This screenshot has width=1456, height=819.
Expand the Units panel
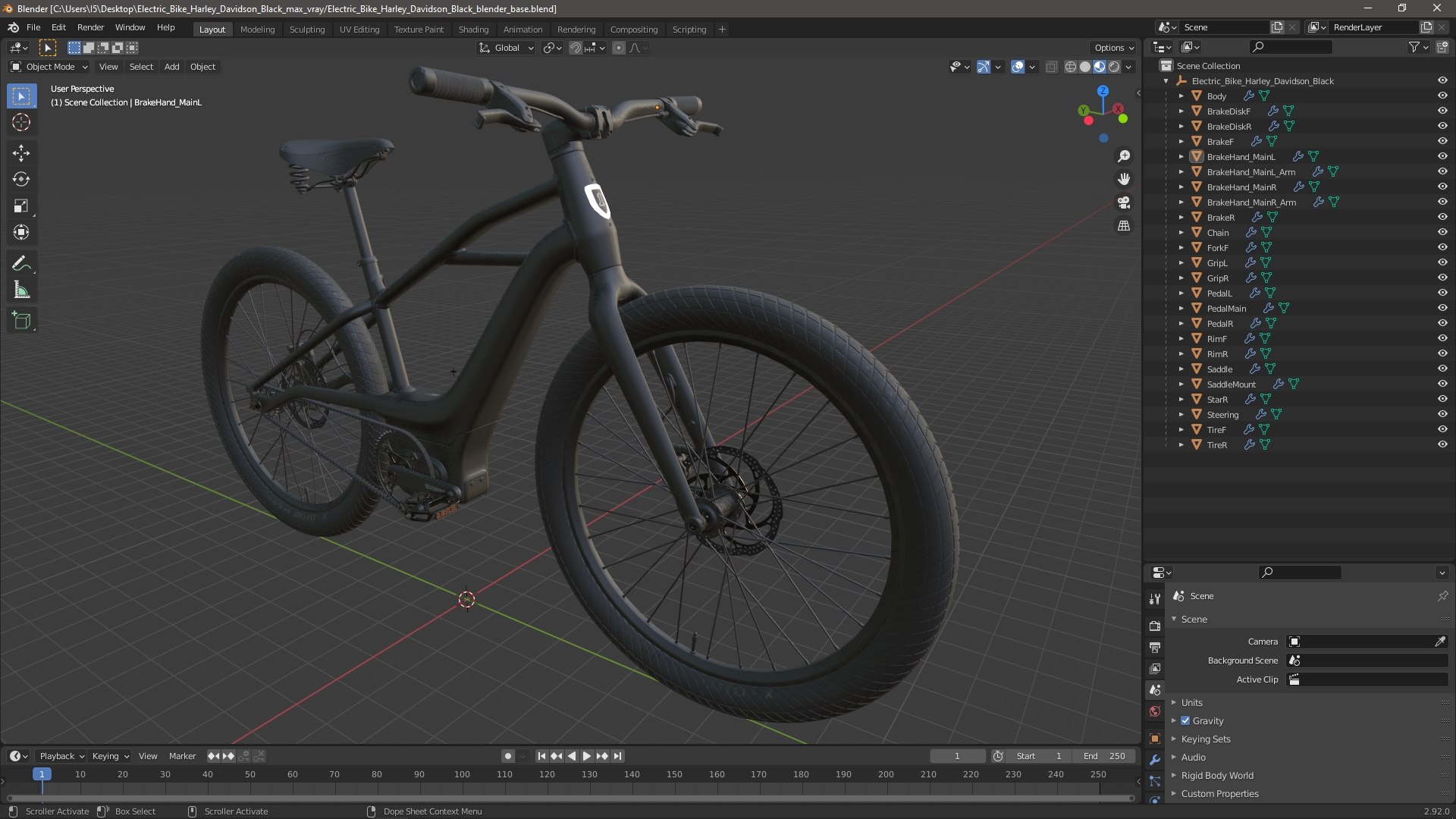point(1191,702)
